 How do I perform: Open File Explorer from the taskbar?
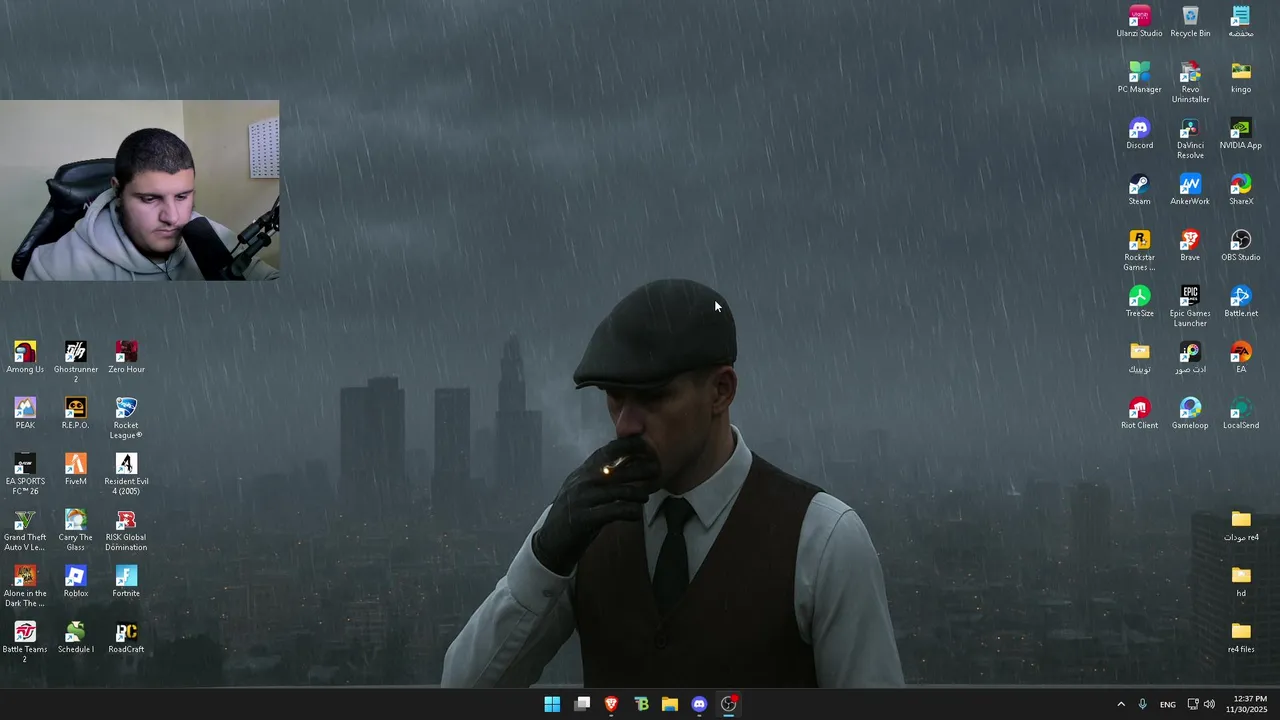click(x=670, y=704)
